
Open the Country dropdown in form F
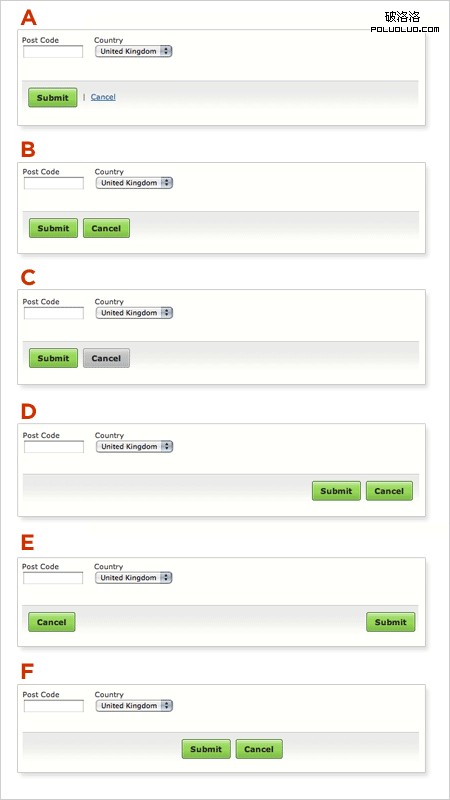(134, 706)
